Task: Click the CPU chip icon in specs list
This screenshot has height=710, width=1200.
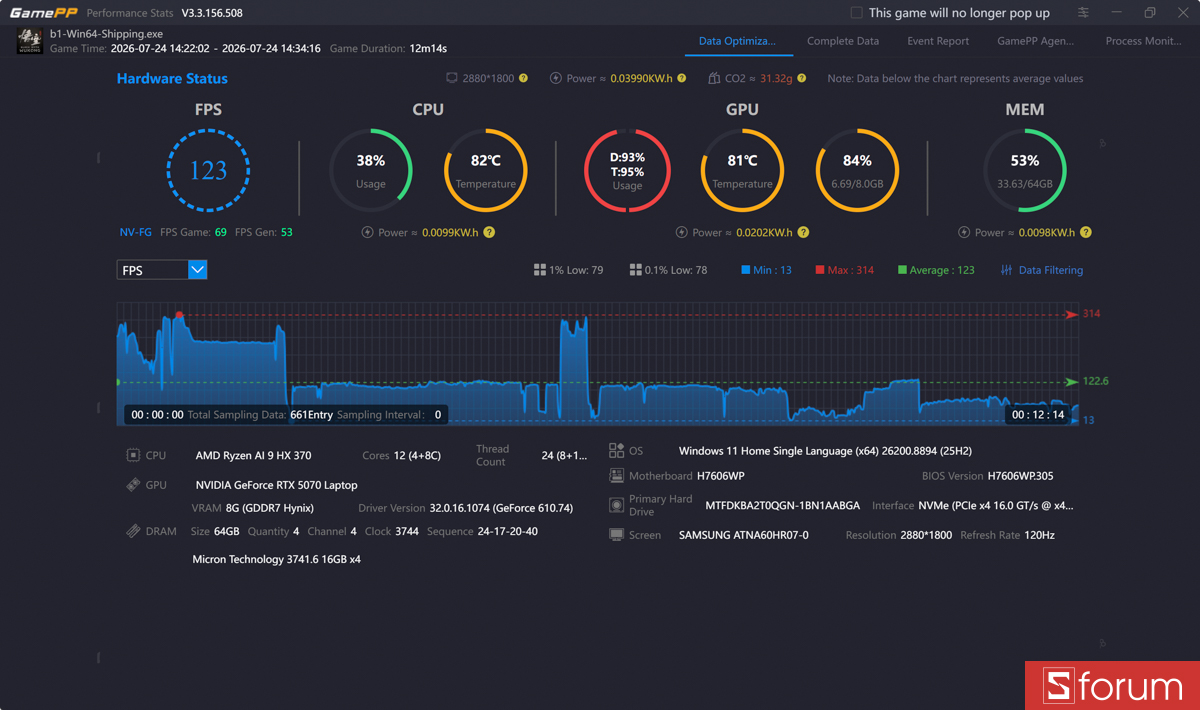Action: pos(133,455)
